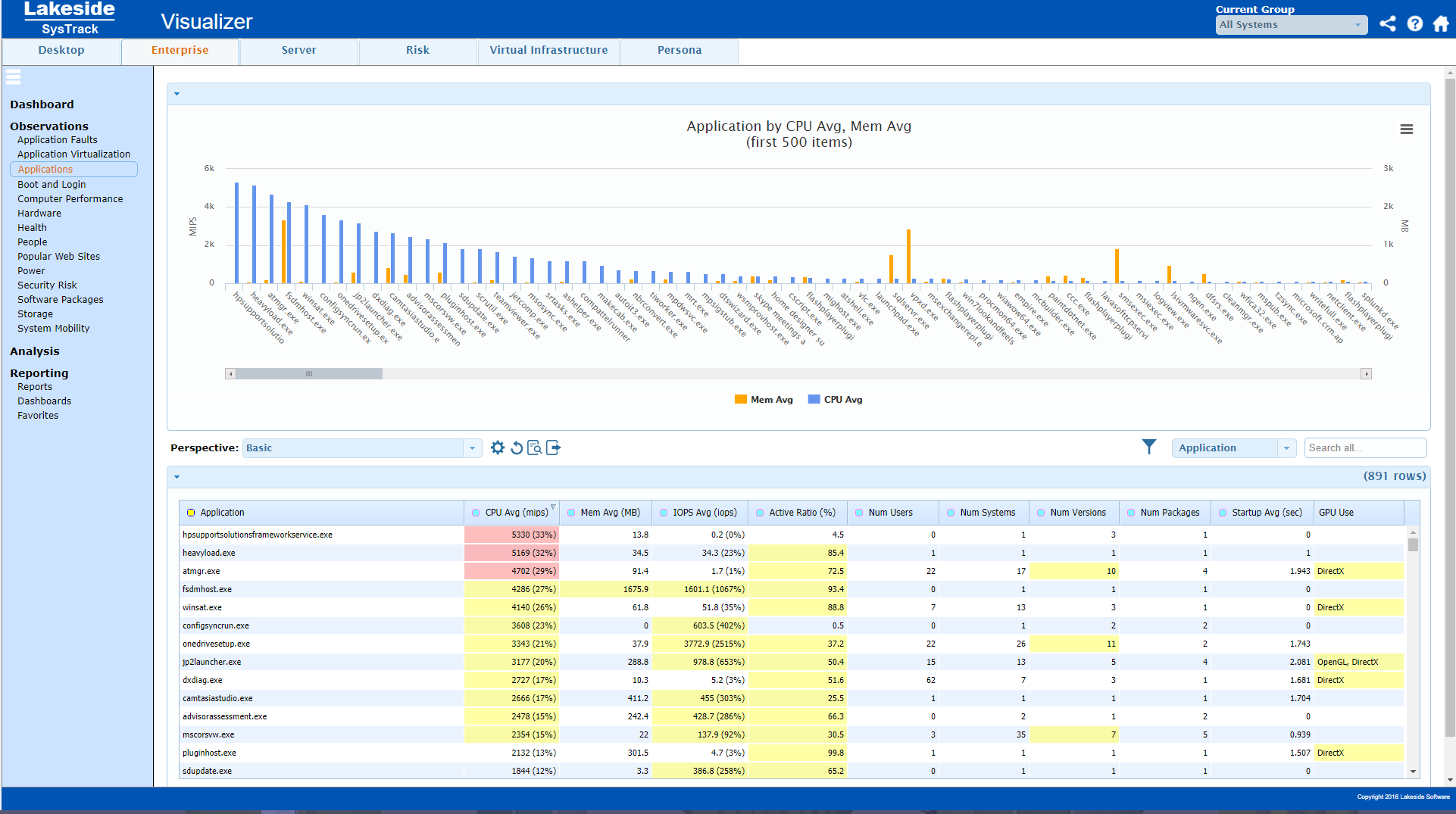Image resolution: width=1456 pixels, height=814 pixels.
Task: Open the help question mark icon
Action: 1414,23
